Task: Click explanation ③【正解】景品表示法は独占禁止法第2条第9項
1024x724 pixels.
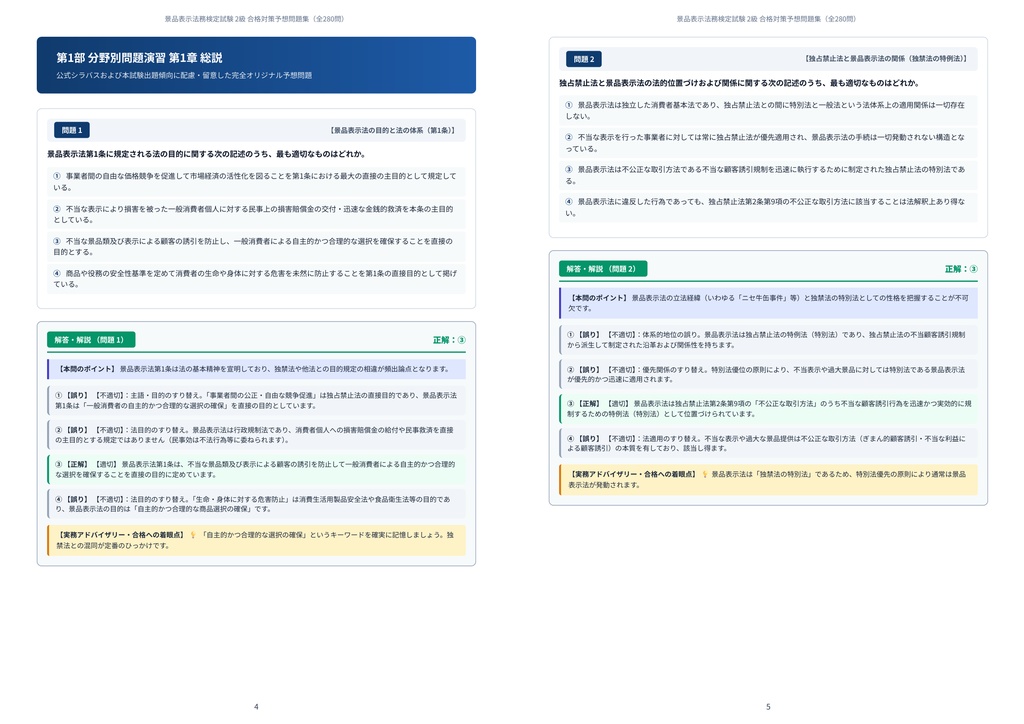Action: [769, 409]
